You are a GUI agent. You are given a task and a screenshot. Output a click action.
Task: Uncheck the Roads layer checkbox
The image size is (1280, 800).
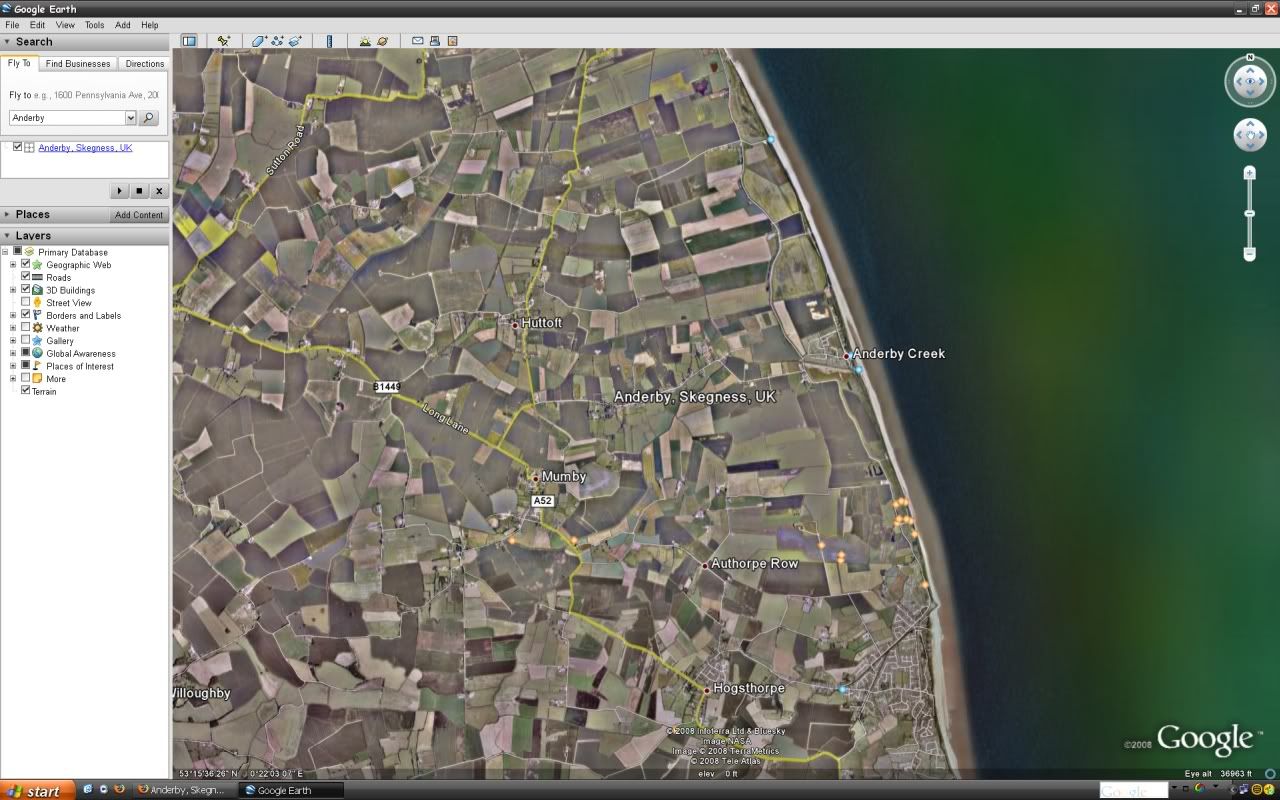pos(26,277)
